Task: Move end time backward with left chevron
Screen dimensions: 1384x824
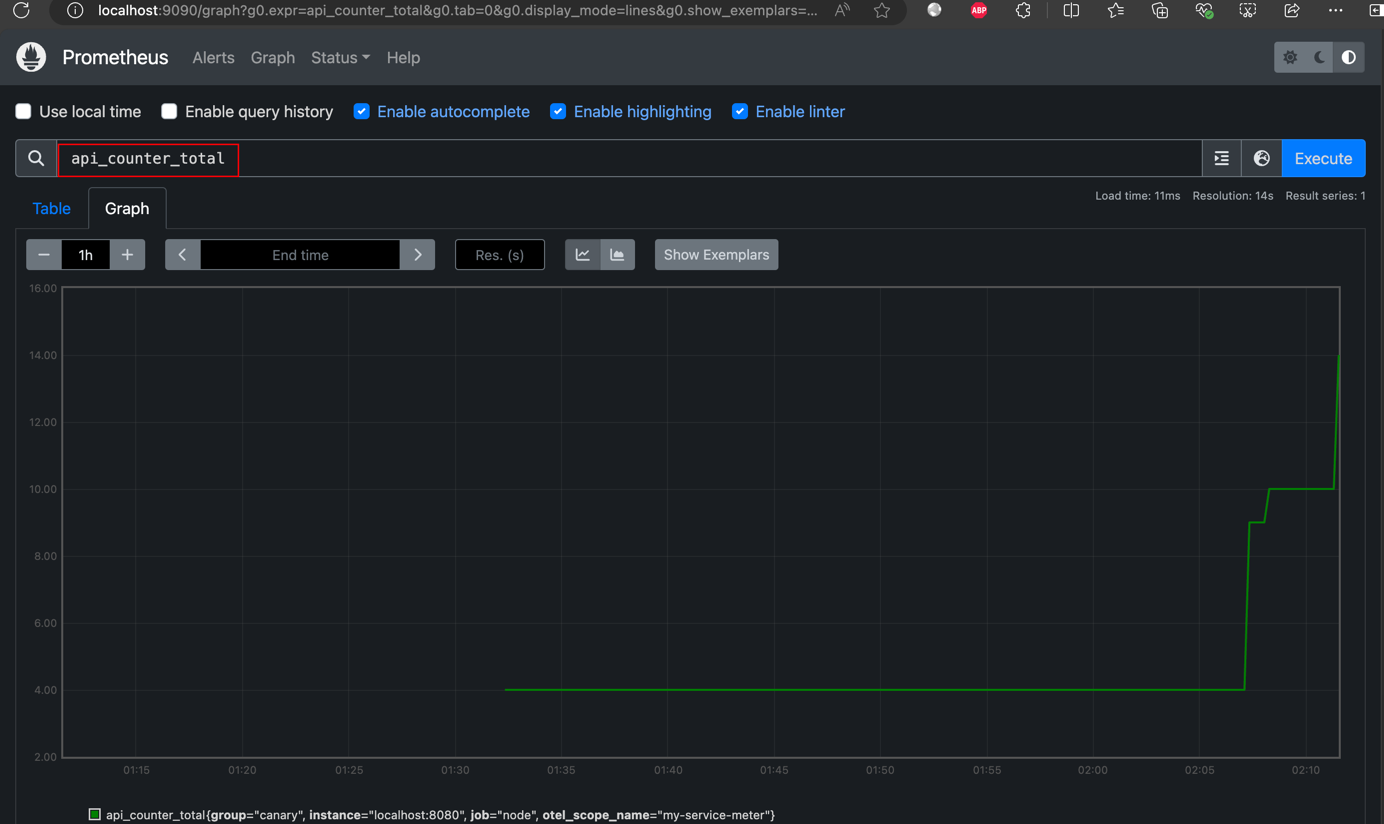Action: point(183,255)
